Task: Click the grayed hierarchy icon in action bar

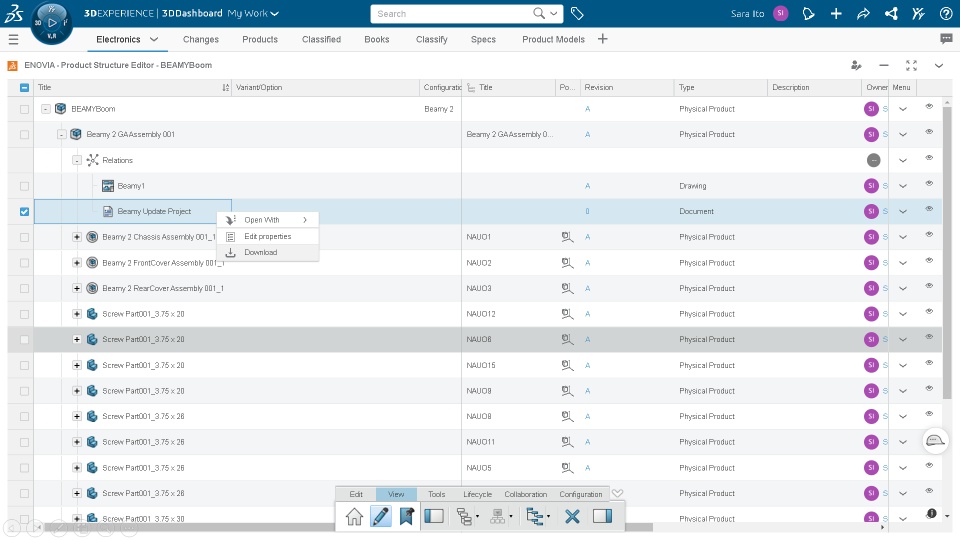Action: click(501, 517)
